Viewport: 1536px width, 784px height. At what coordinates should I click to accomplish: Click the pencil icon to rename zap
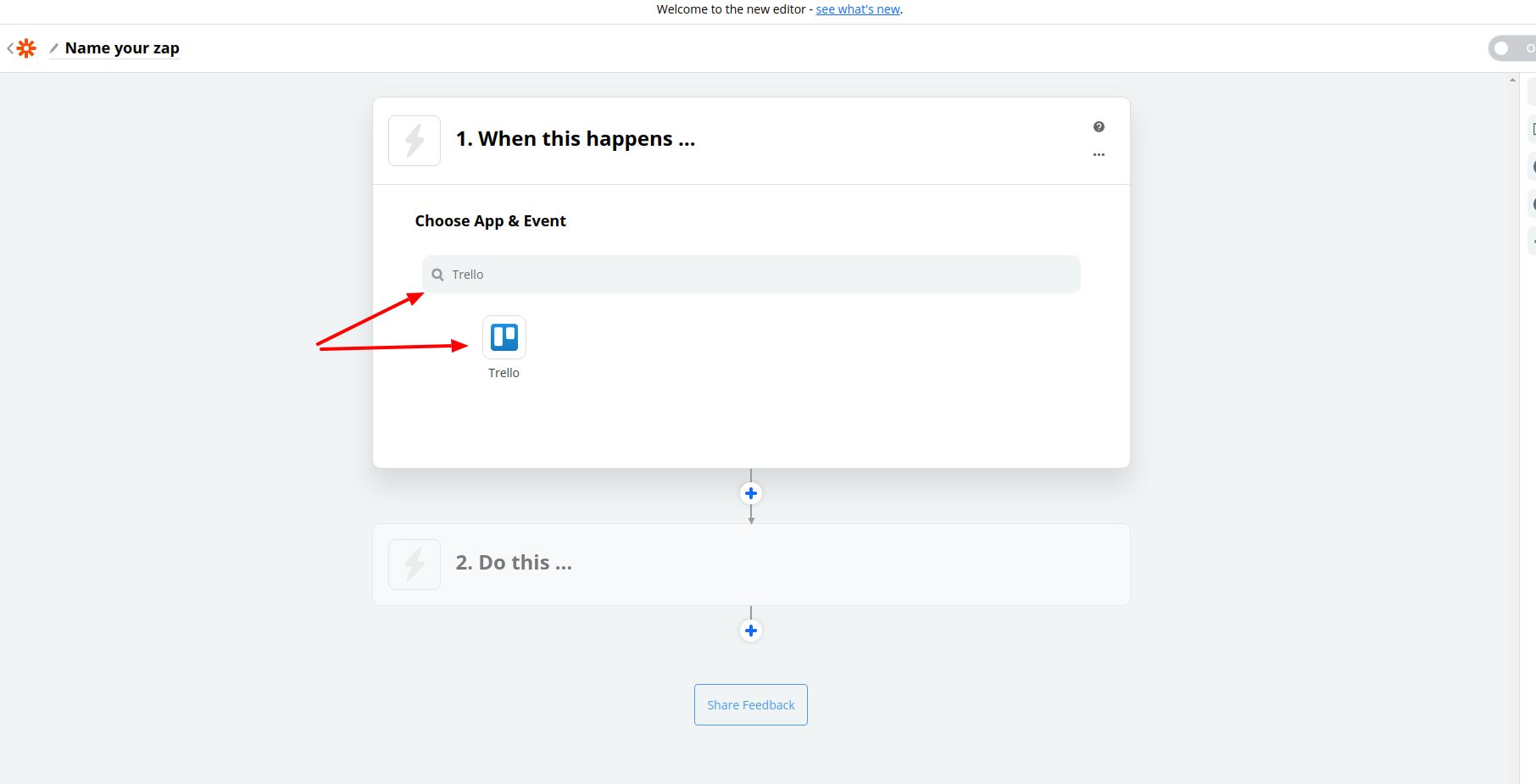[x=54, y=48]
